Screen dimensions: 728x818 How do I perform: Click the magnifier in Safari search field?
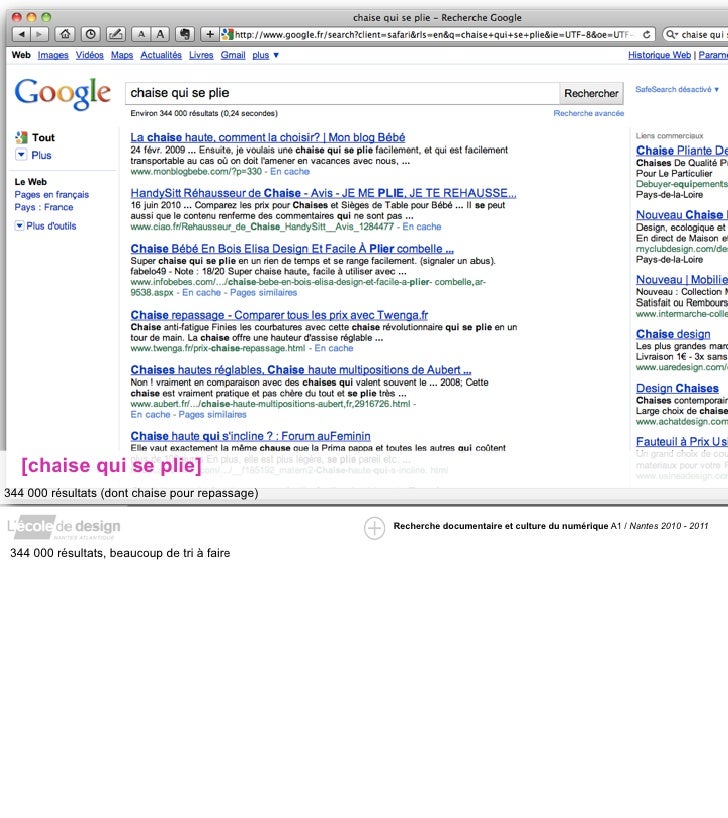(671, 34)
